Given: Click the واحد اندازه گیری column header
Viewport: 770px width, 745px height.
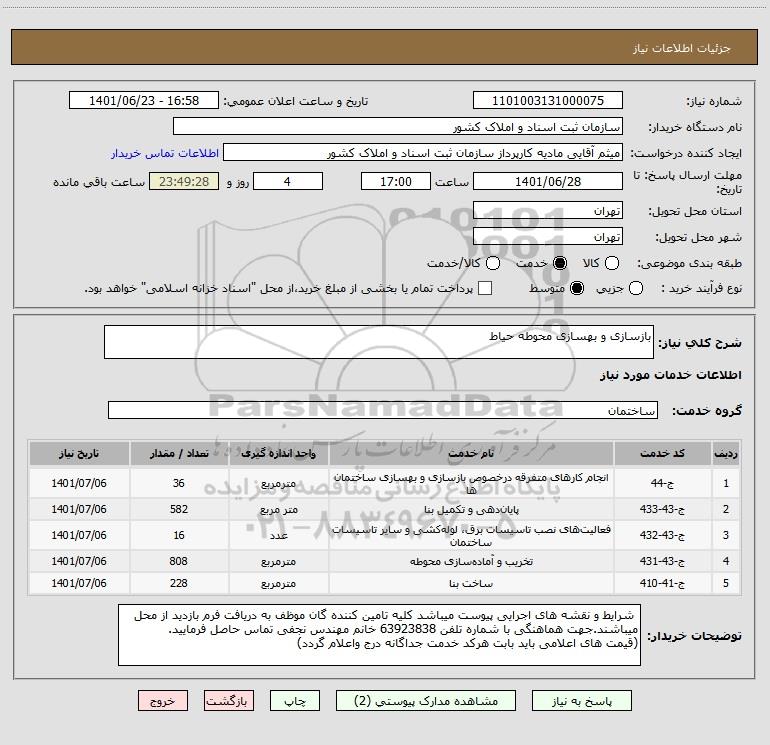Looking at the screenshot, I should [x=278, y=453].
